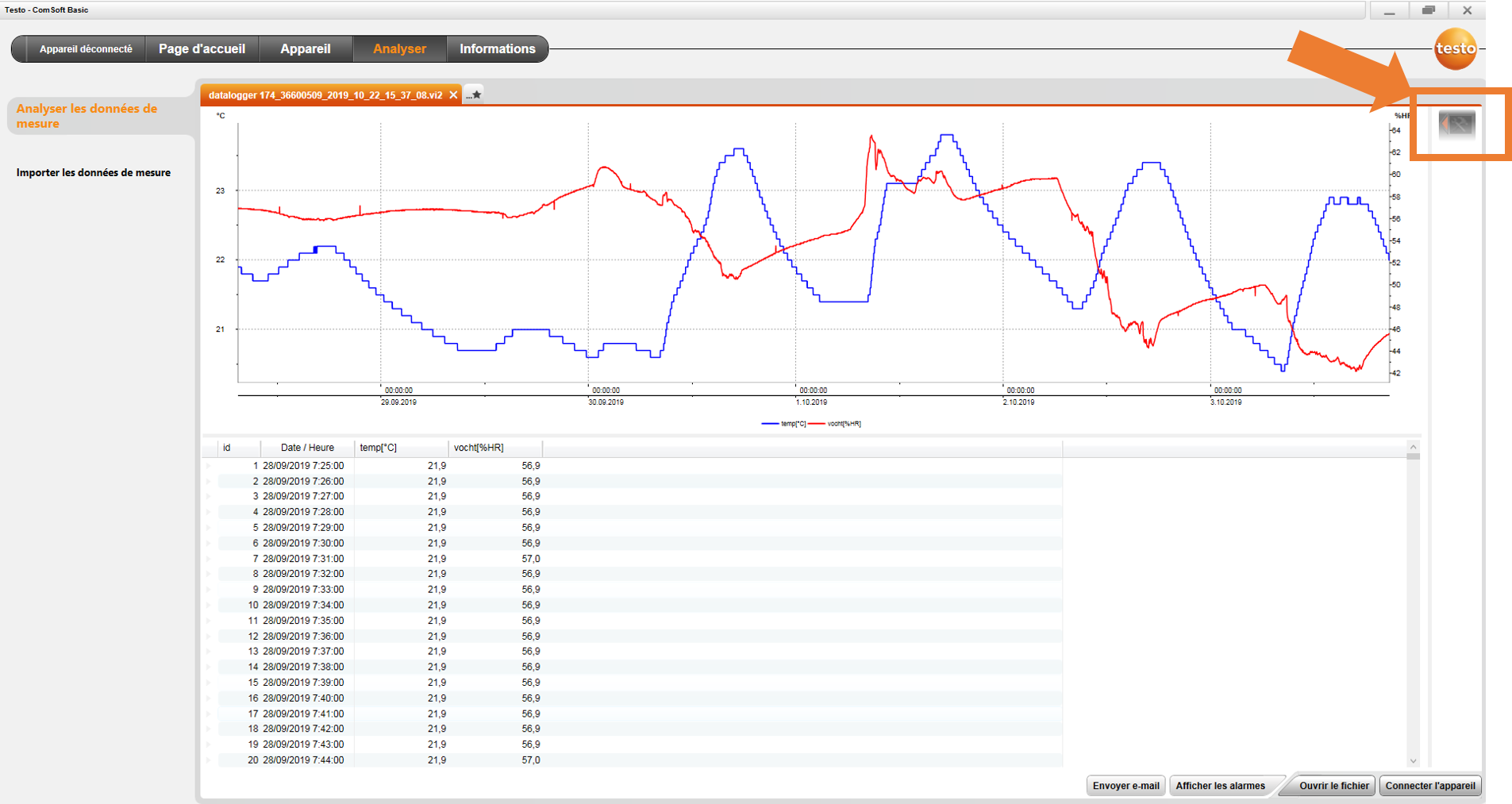Close the datalogger .vi2 file tab
This screenshot has height=804, width=1512.
pyautogui.click(x=453, y=95)
